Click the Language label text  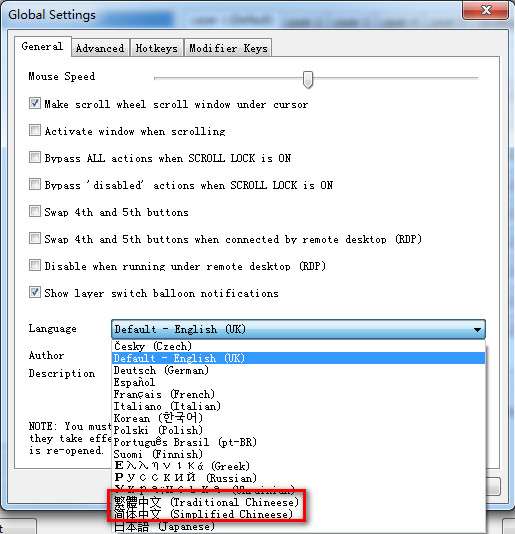[x=52, y=329]
